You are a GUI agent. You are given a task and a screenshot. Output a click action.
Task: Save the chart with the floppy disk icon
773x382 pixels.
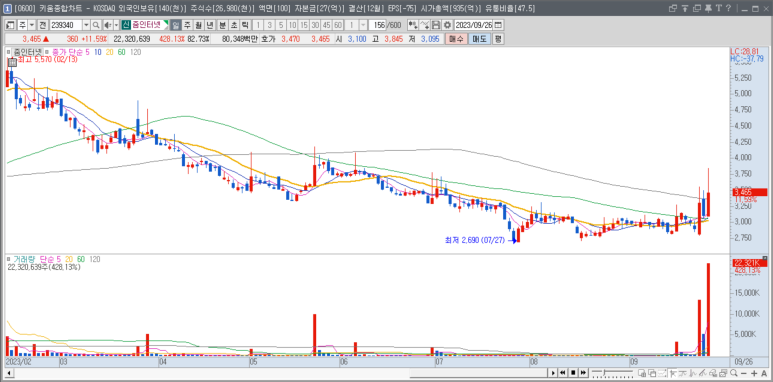coord(436,25)
